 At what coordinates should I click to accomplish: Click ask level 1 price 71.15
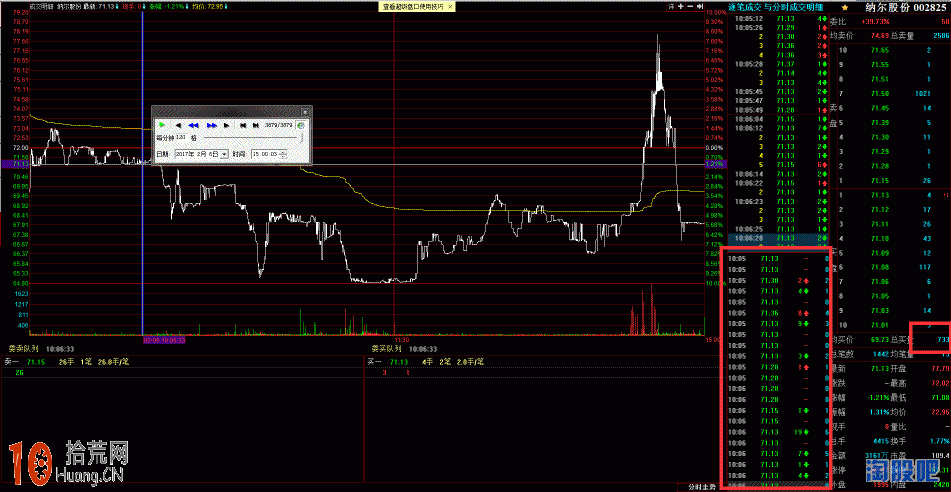tap(879, 181)
